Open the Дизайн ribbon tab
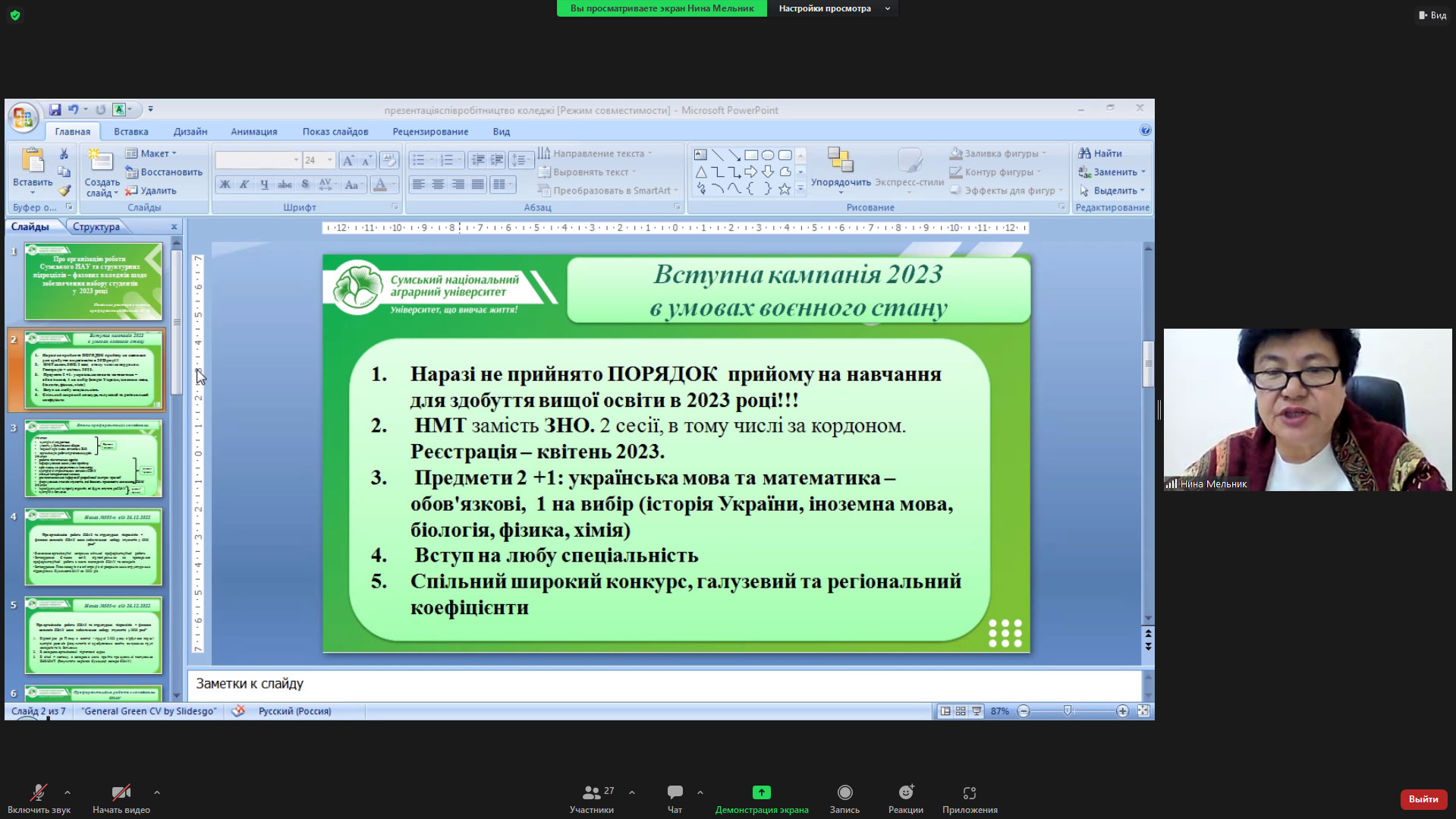 point(190,131)
